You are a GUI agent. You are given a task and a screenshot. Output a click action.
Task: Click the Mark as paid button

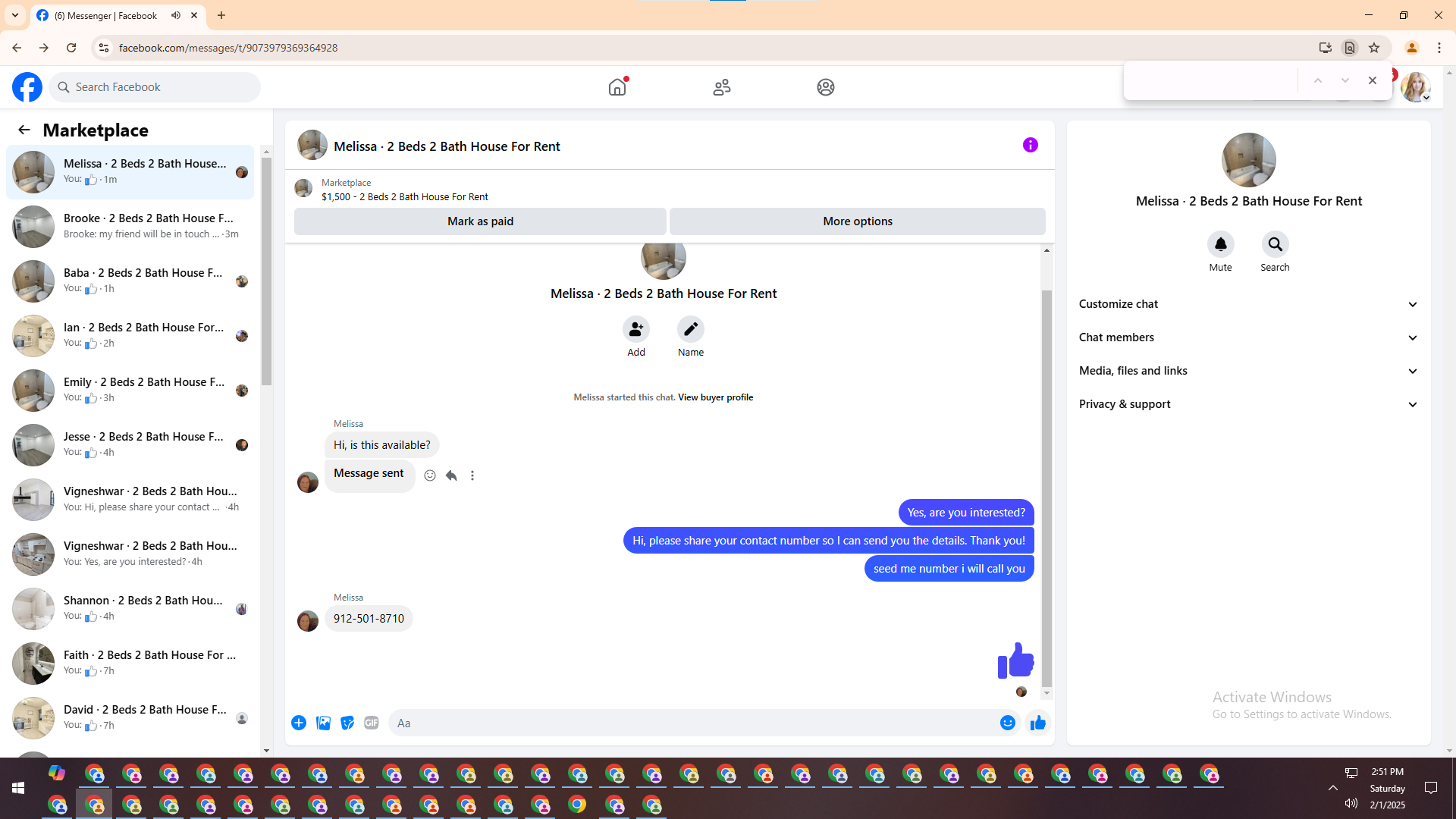click(x=480, y=221)
